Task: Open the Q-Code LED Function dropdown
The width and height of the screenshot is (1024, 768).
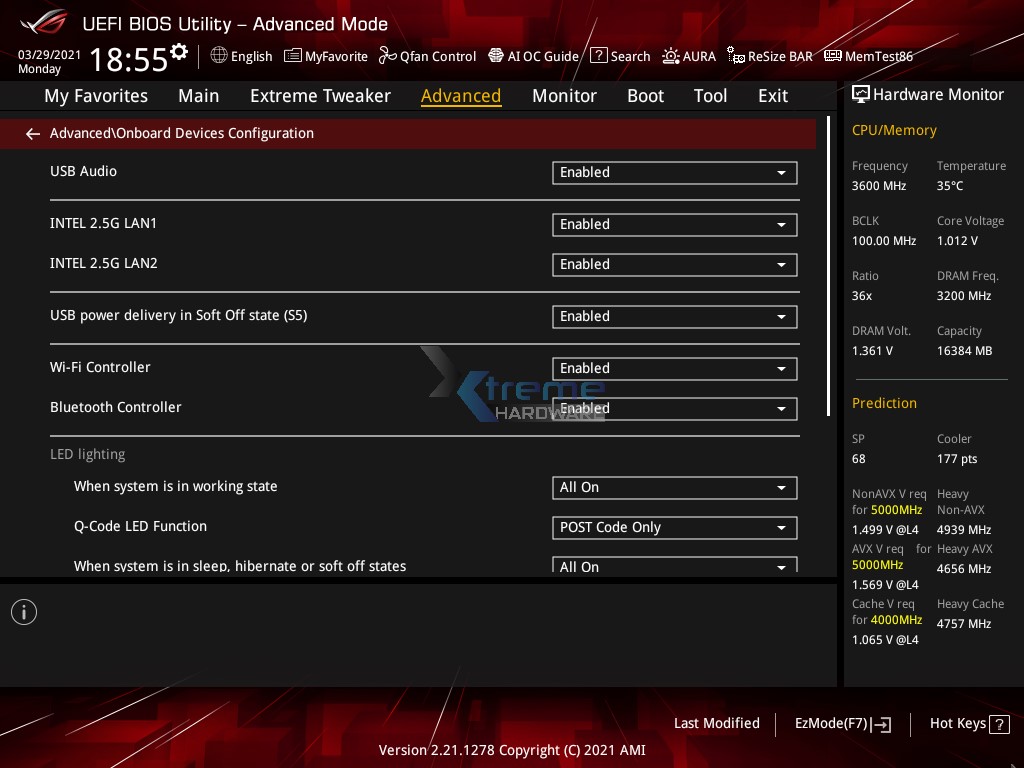Action: (x=674, y=527)
